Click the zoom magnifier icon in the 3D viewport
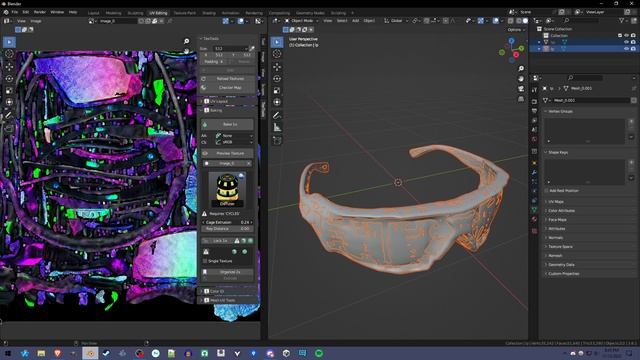Viewport: 640px width, 360px height. tap(521, 69)
